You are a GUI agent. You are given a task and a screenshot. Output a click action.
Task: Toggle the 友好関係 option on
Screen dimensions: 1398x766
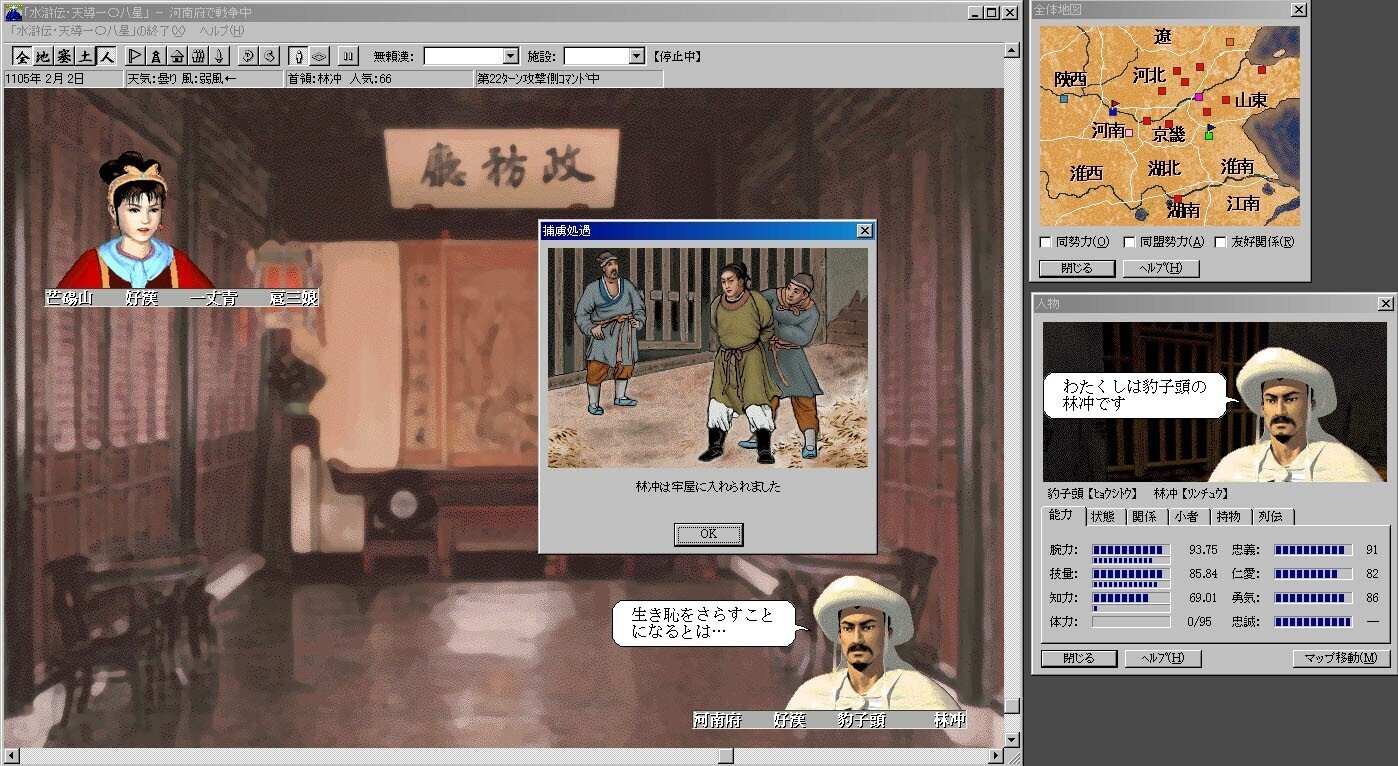pyautogui.click(x=1219, y=241)
